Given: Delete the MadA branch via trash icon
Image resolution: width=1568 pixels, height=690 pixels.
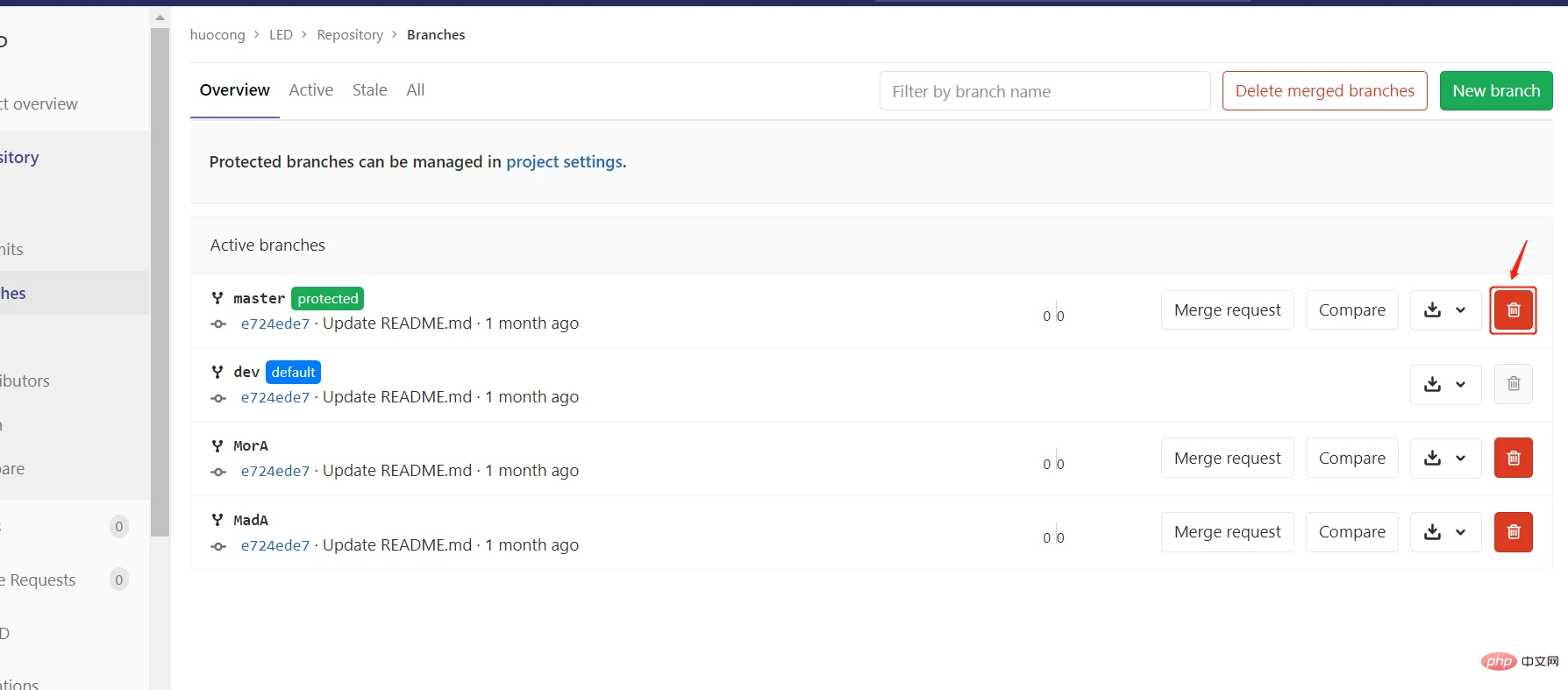Looking at the screenshot, I should point(1513,532).
